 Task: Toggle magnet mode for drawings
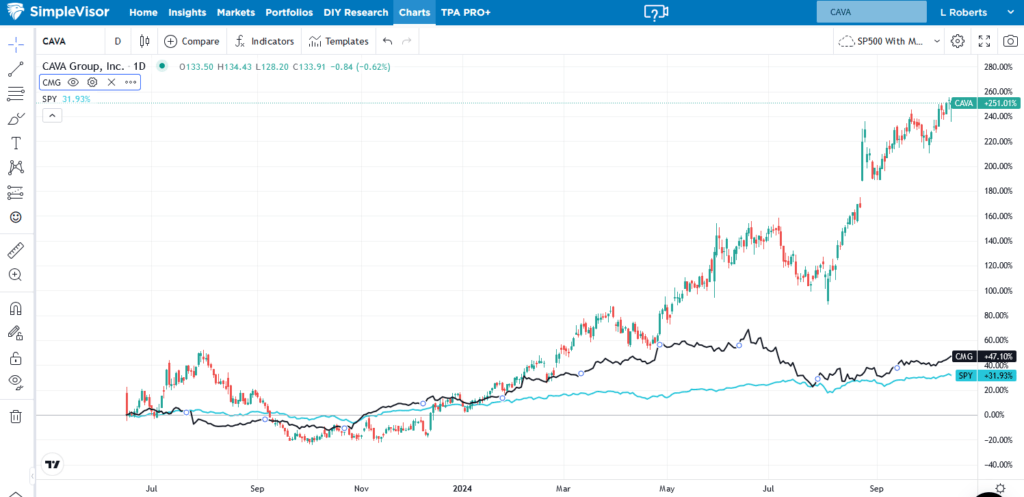16,308
